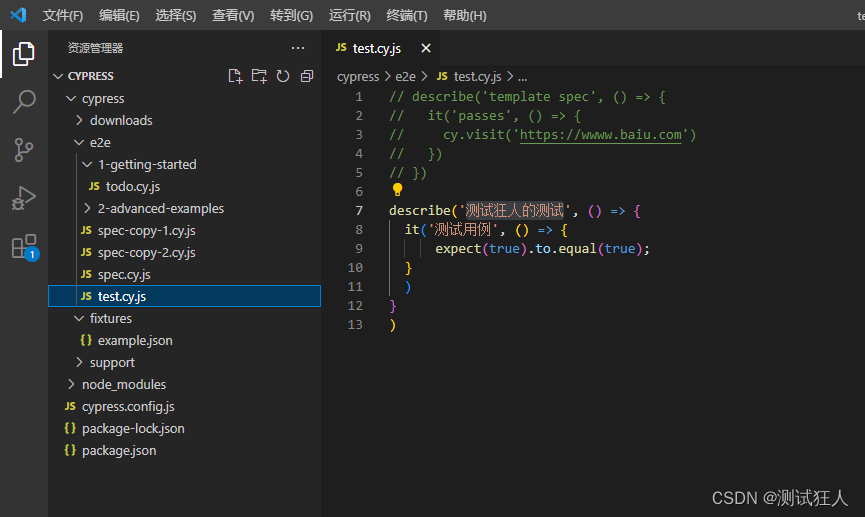Open the 终端(T) menu
This screenshot has height=517, width=865.
tap(407, 15)
